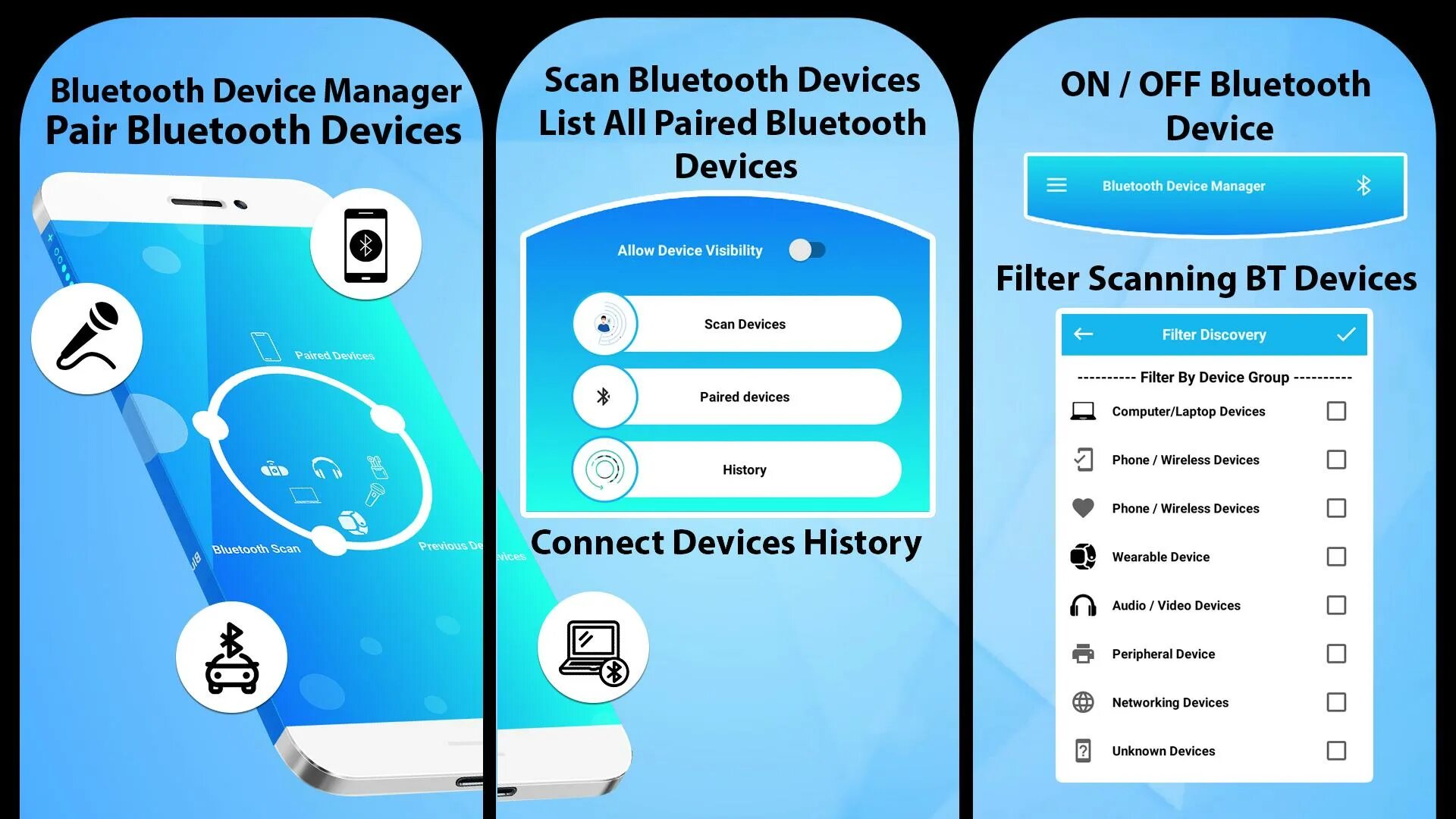Click the car Bluetooth icon at bottom

point(230,656)
